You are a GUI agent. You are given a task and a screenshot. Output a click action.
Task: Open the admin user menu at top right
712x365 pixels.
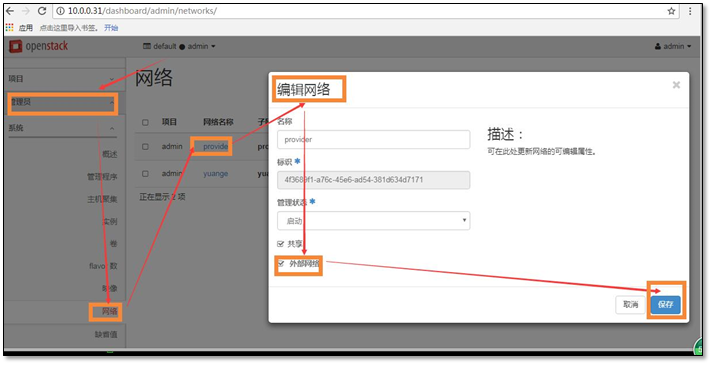673,46
